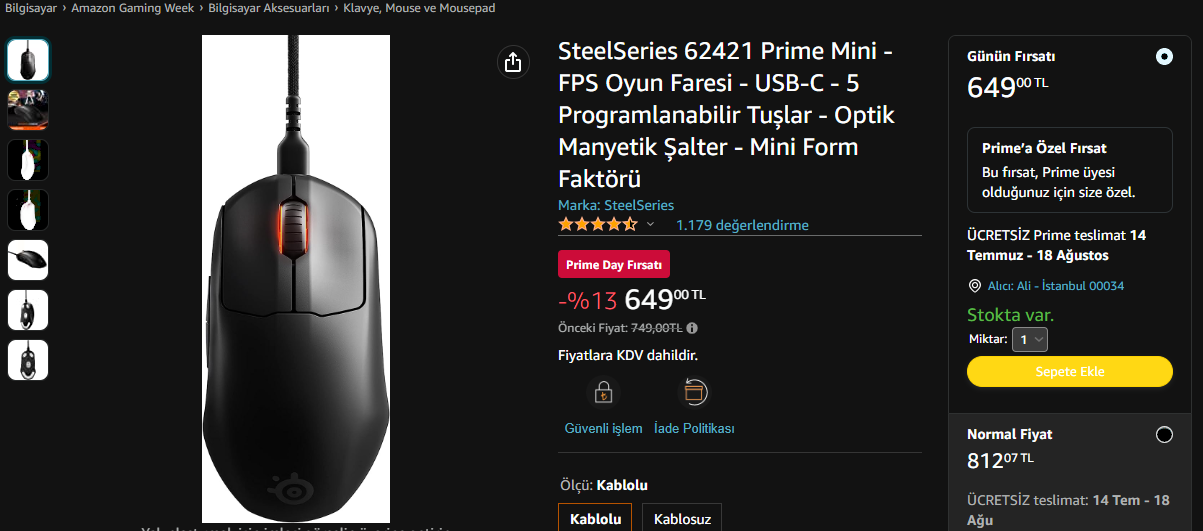Click the star rating icons
This screenshot has height=531, width=1203.
click(597, 225)
